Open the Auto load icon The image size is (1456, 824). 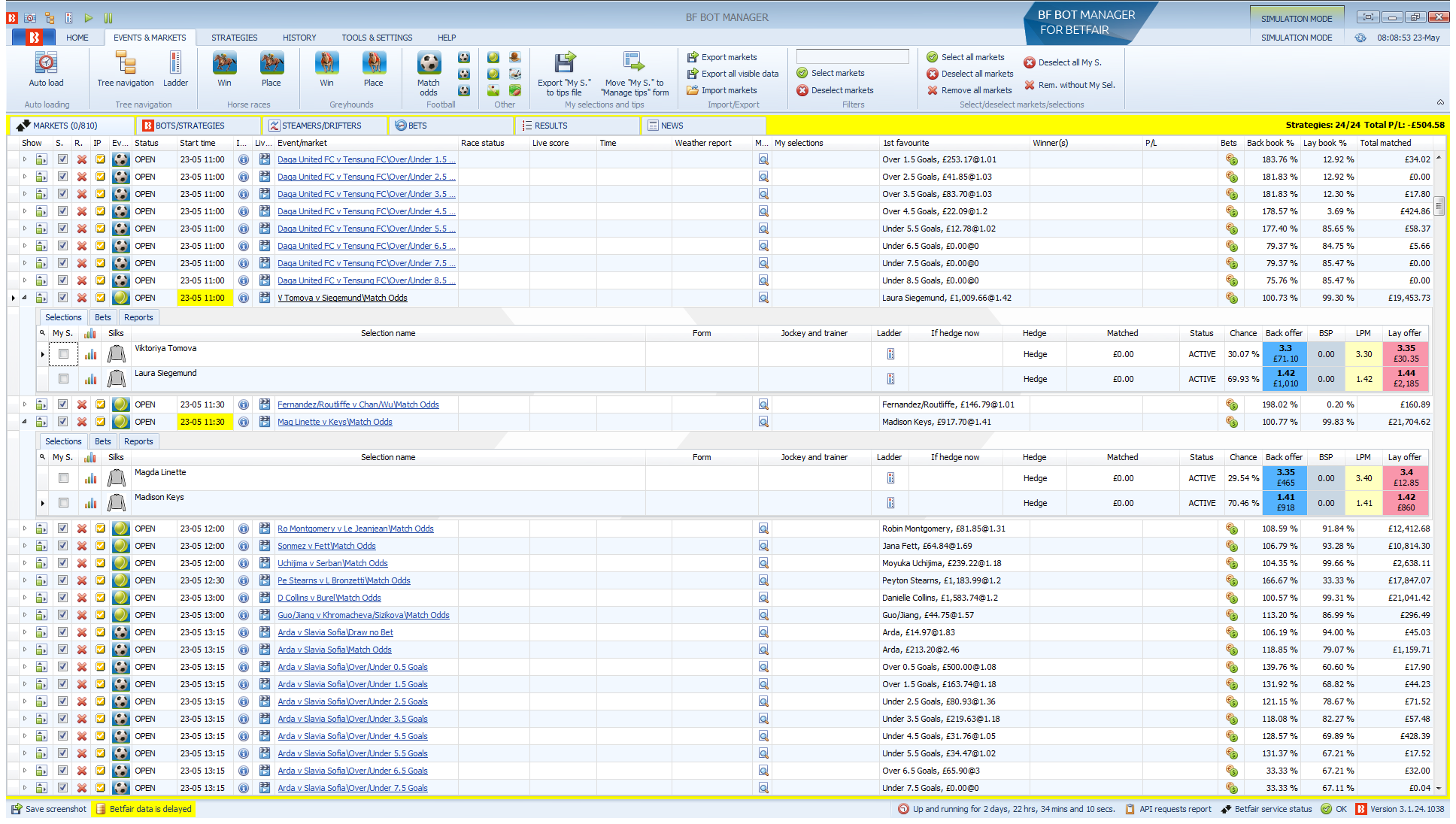click(46, 70)
